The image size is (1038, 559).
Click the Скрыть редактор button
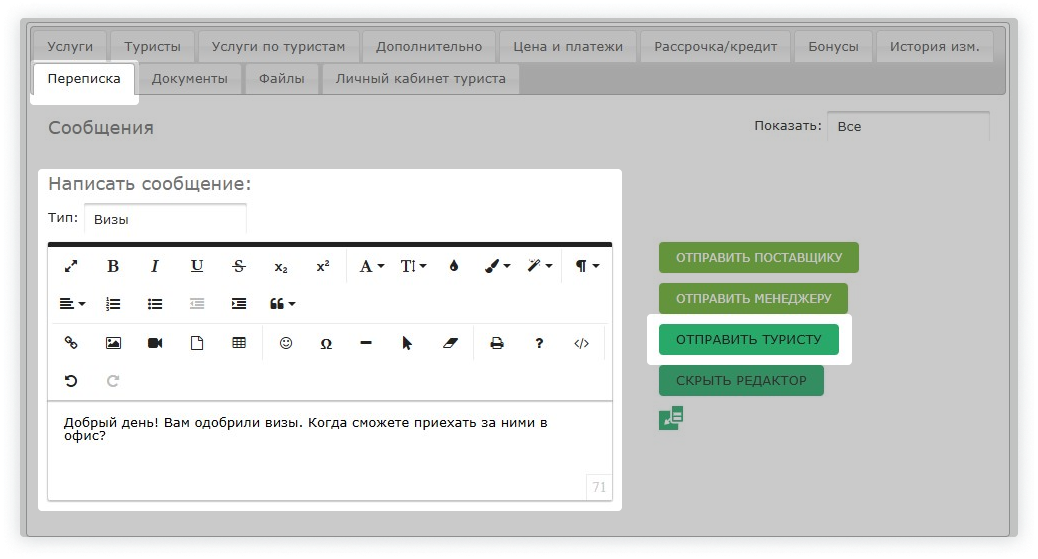click(740, 381)
